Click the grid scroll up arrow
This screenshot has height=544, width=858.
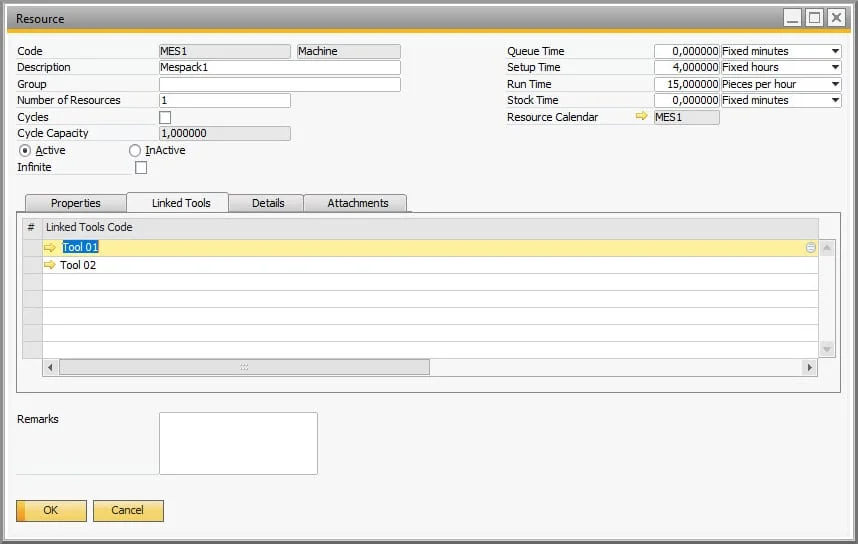point(827,247)
